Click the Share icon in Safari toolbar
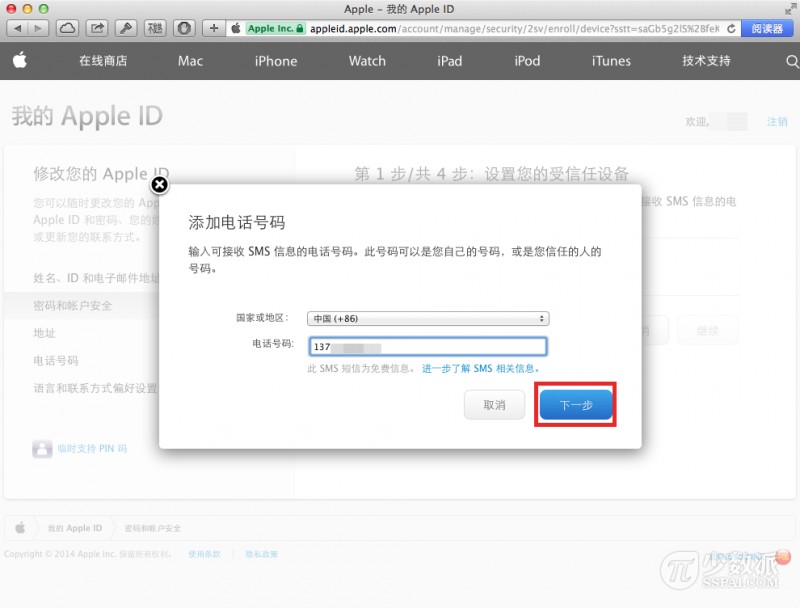 (96, 28)
